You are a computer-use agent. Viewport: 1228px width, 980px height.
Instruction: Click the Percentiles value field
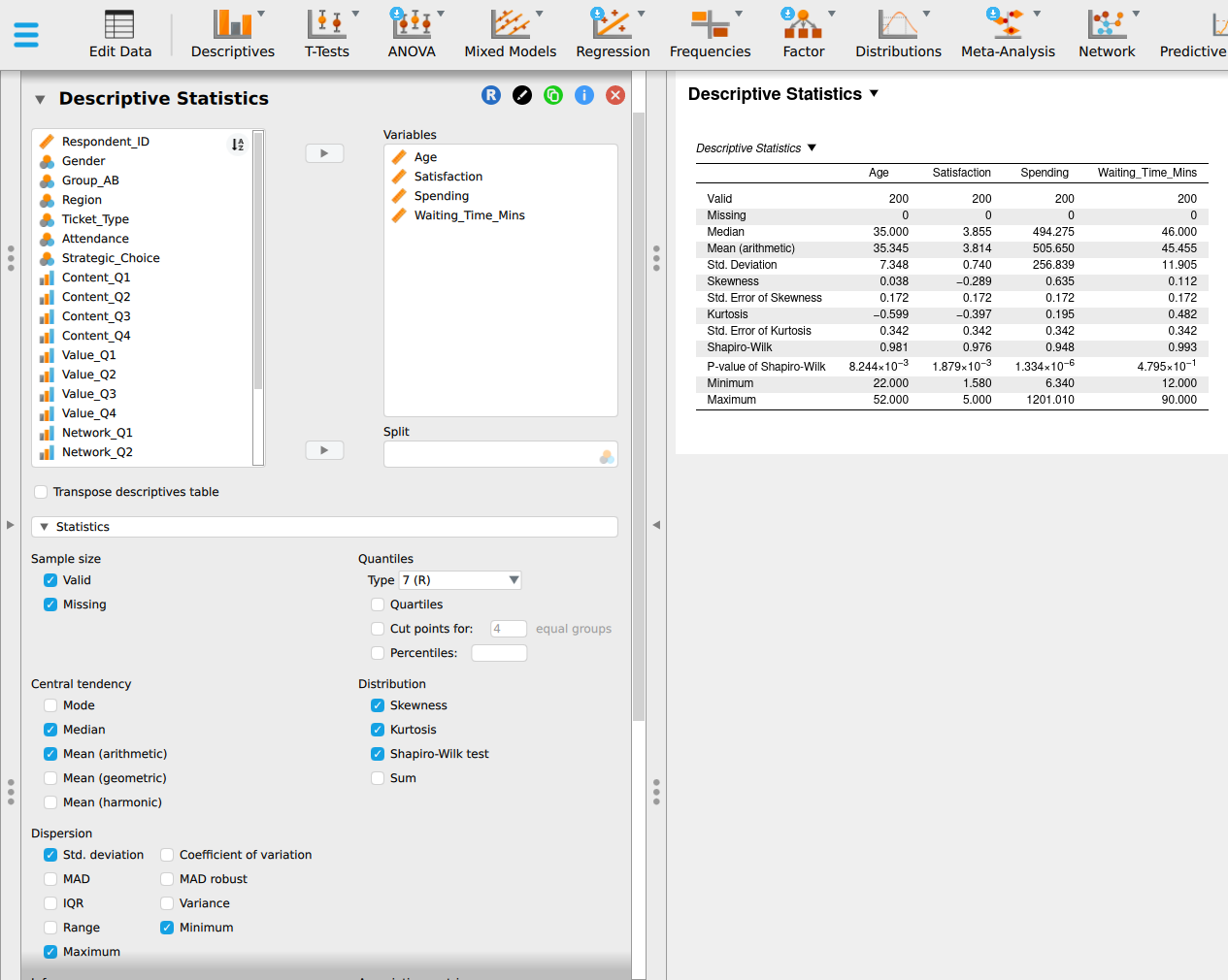(x=499, y=653)
